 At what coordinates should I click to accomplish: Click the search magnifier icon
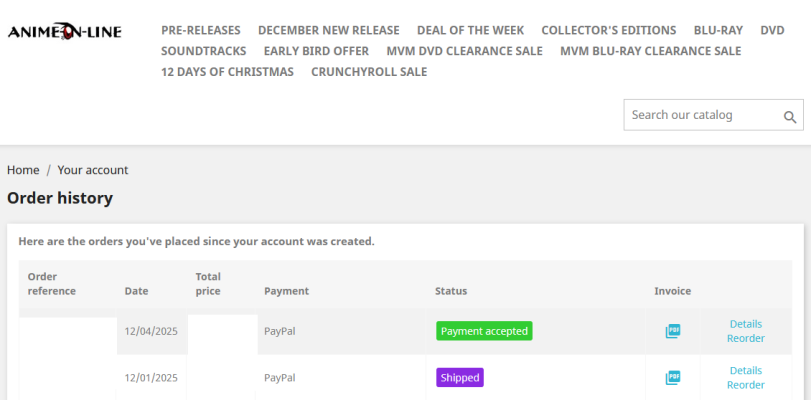click(x=790, y=116)
